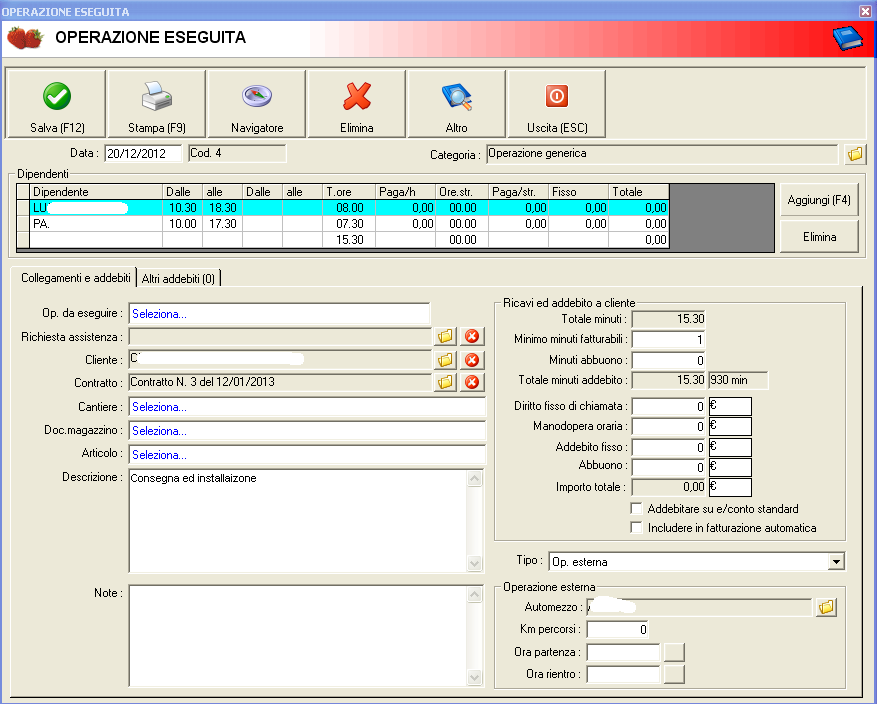The width and height of the screenshot is (877, 704).
Task: Check Includere in fatturazione automatica
Action: coord(636,527)
